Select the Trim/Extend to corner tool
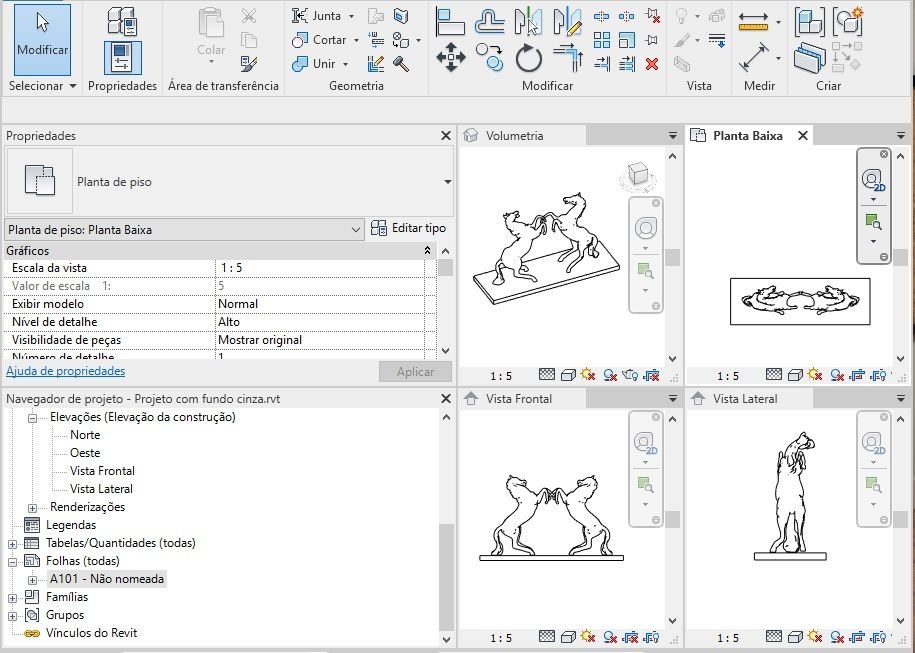Viewport: 915px width, 653px height. click(568, 58)
